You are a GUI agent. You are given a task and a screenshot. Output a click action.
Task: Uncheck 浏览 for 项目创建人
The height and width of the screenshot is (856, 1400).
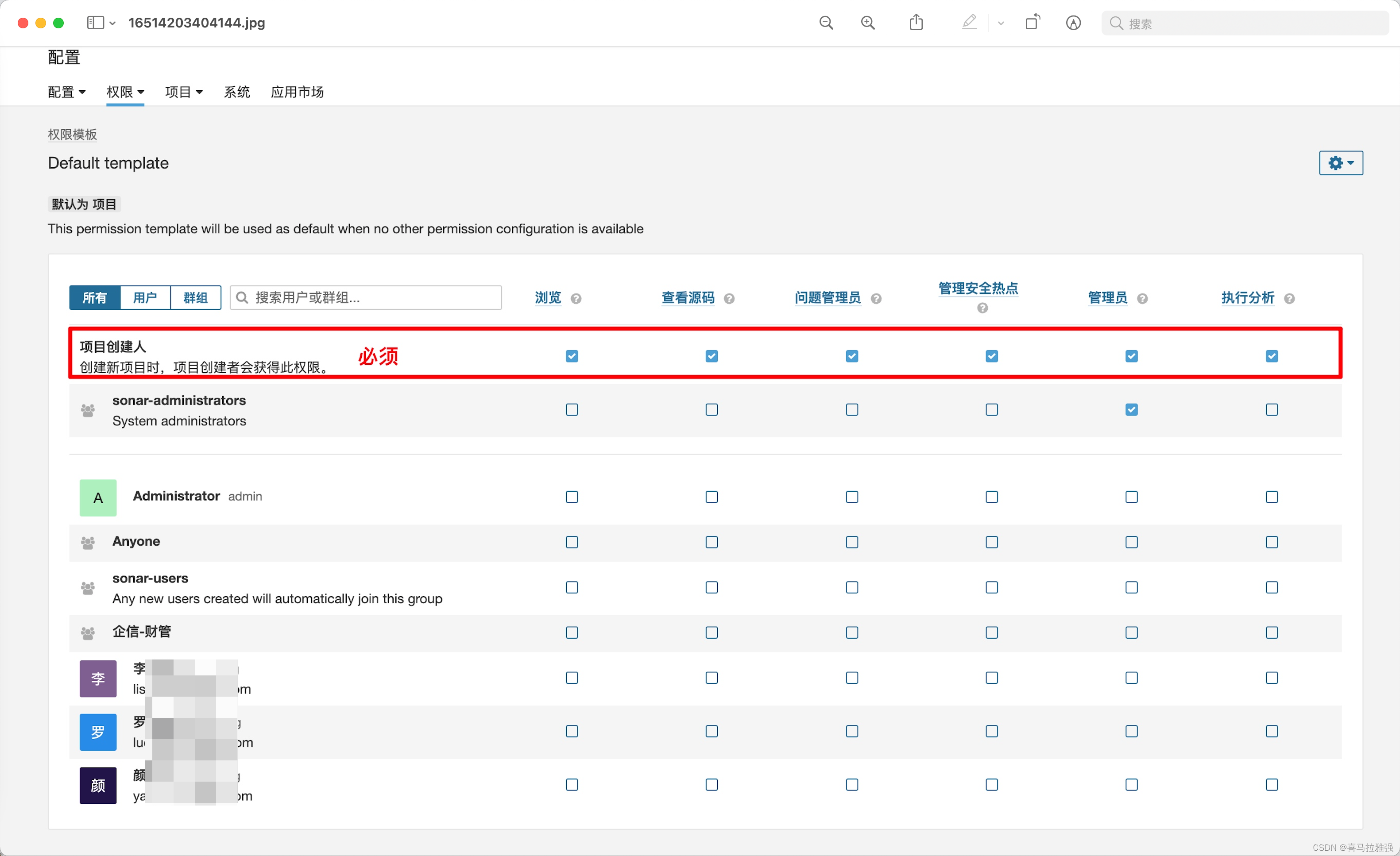[x=572, y=356]
